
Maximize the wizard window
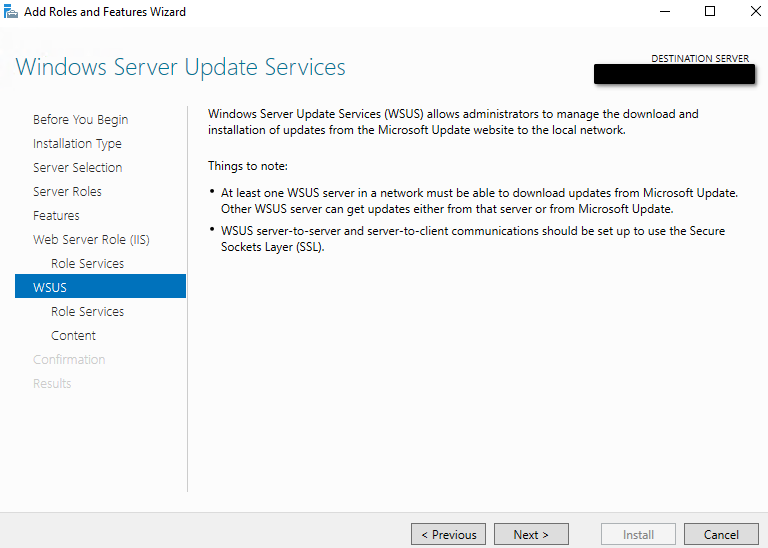point(710,11)
